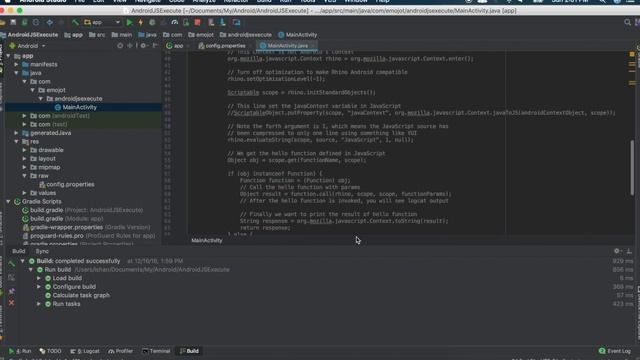Expand the Configure build step

click(39, 287)
